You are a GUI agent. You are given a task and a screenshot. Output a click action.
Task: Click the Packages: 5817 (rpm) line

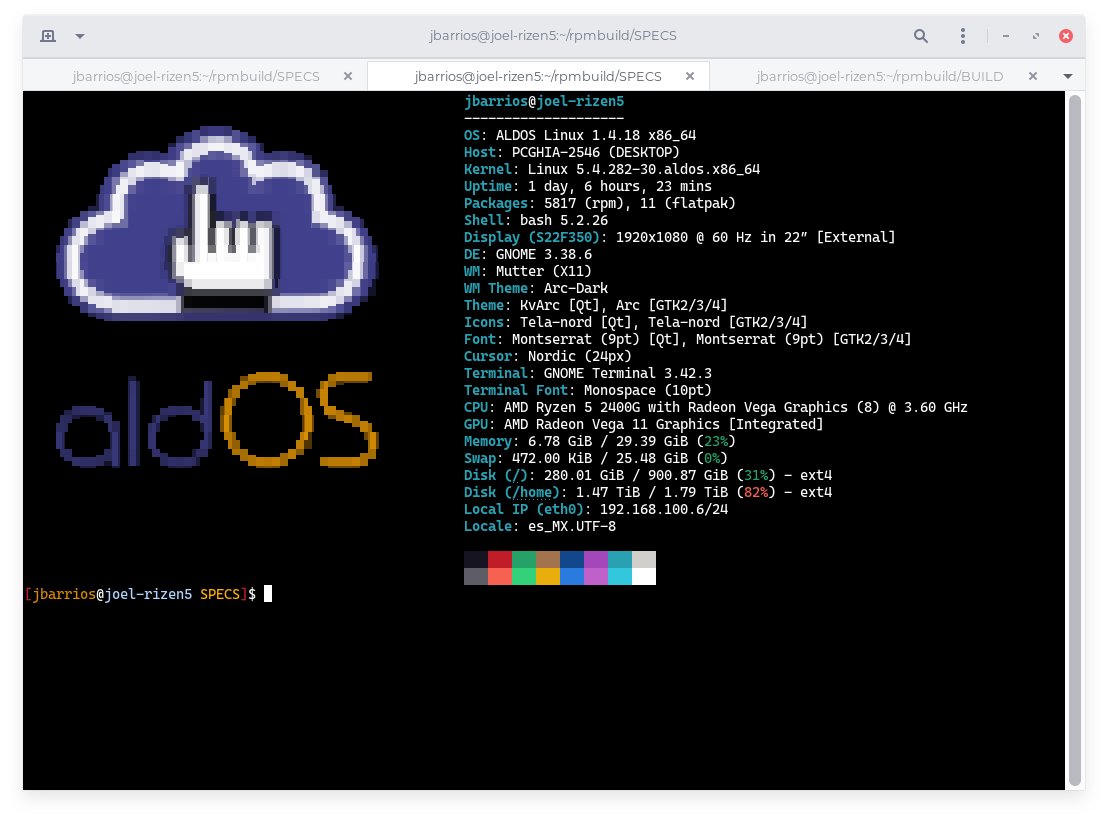pyautogui.click(x=599, y=203)
